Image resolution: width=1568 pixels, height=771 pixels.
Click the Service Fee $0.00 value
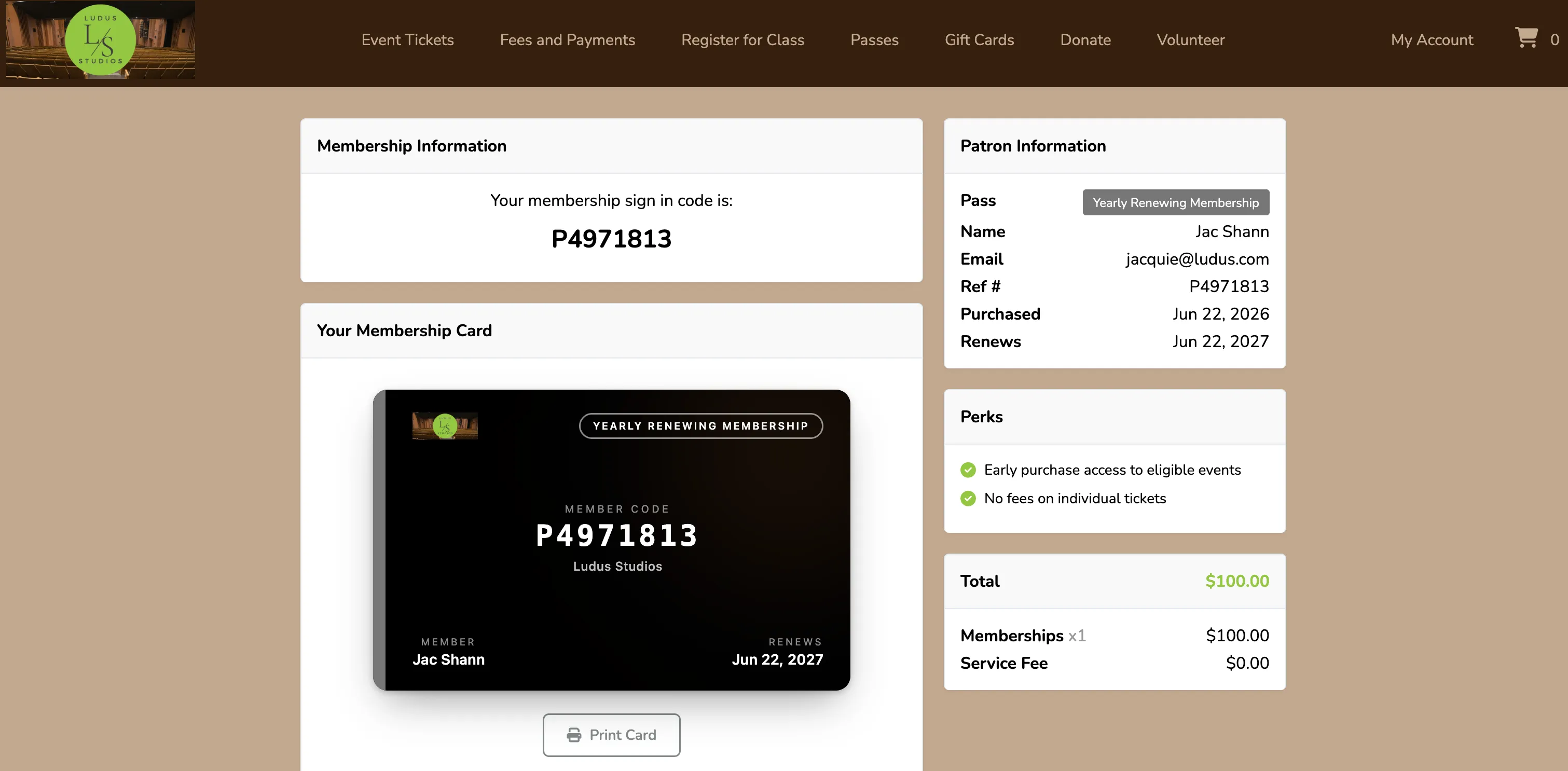click(1247, 663)
